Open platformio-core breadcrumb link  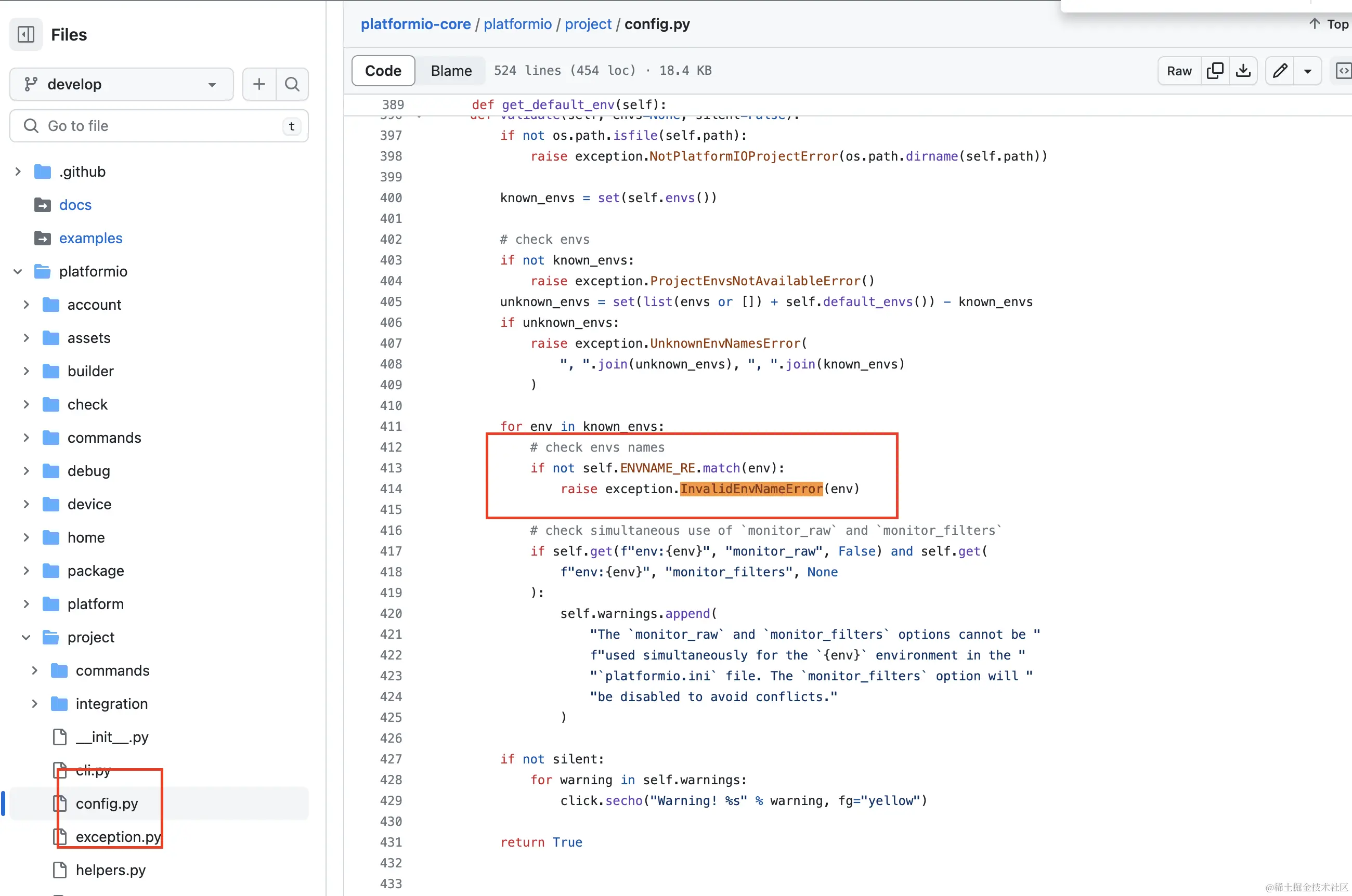coord(415,24)
